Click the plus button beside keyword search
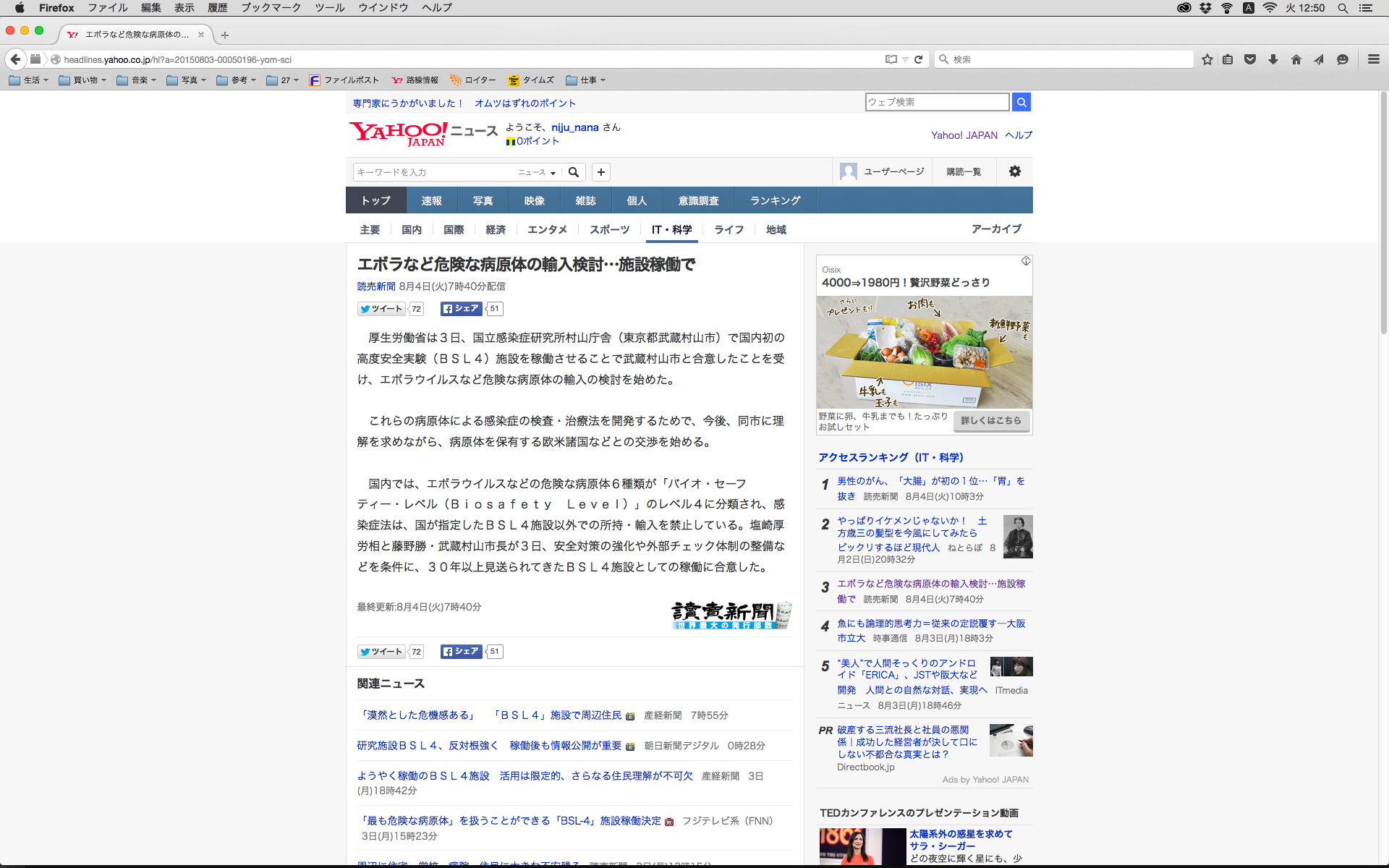 [x=600, y=172]
